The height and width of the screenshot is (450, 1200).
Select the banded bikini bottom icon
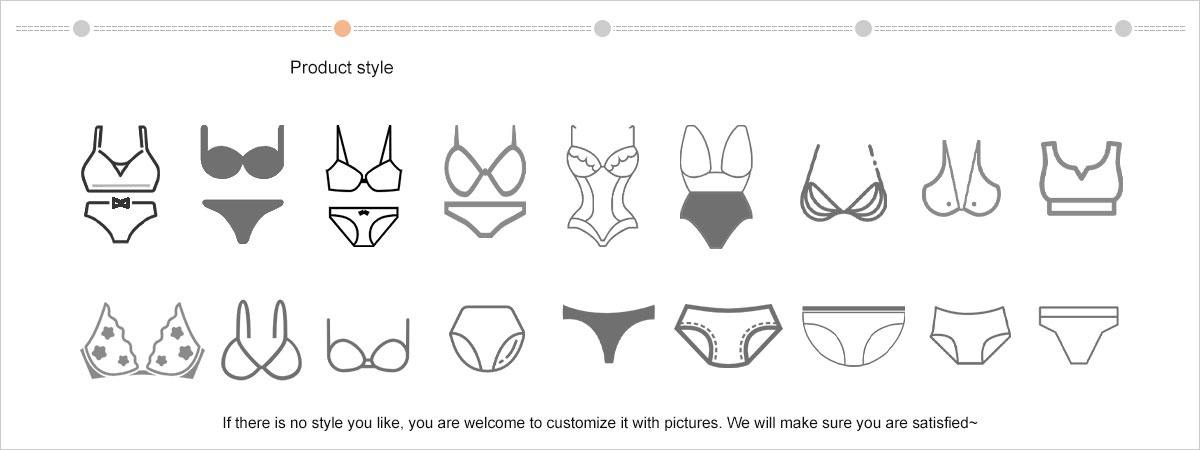click(x=1078, y=334)
